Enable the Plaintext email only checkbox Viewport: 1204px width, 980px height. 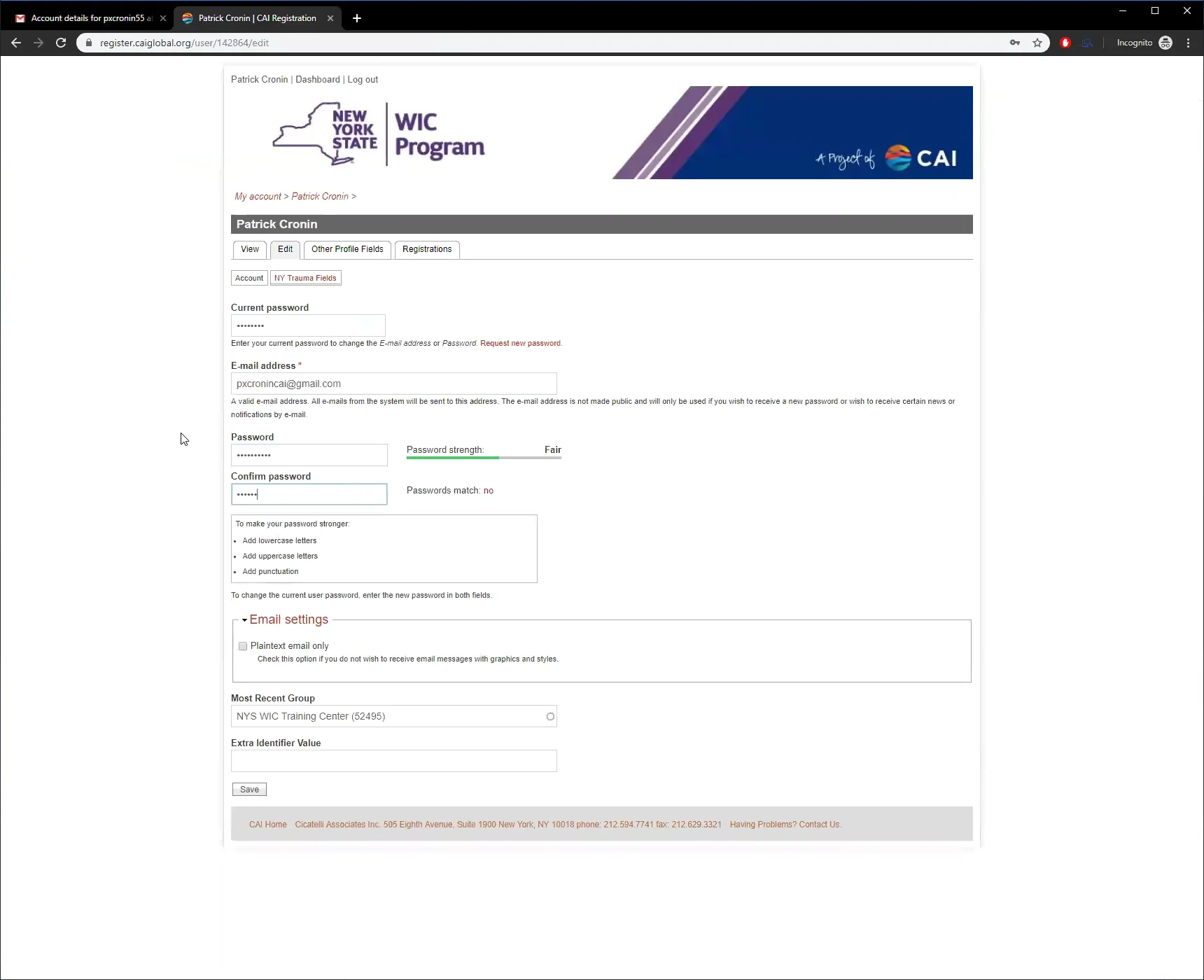(x=242, y=645)
